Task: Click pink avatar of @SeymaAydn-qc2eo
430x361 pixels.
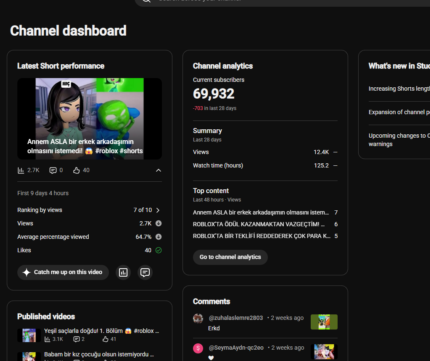Action: click(198, 348)
